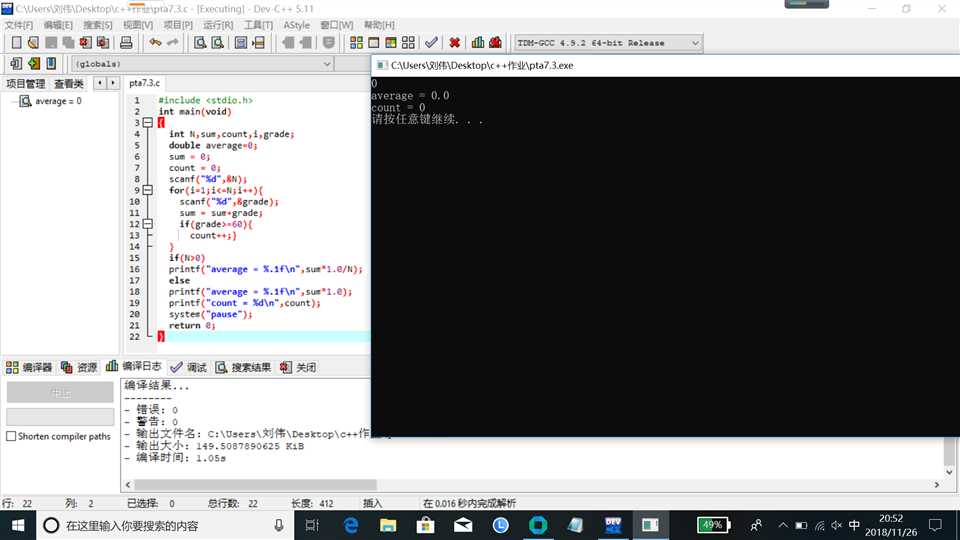Enable Shorten compiler paths checkbox
The height and width of the screenshot is (540, 960).
pos(11,436)
